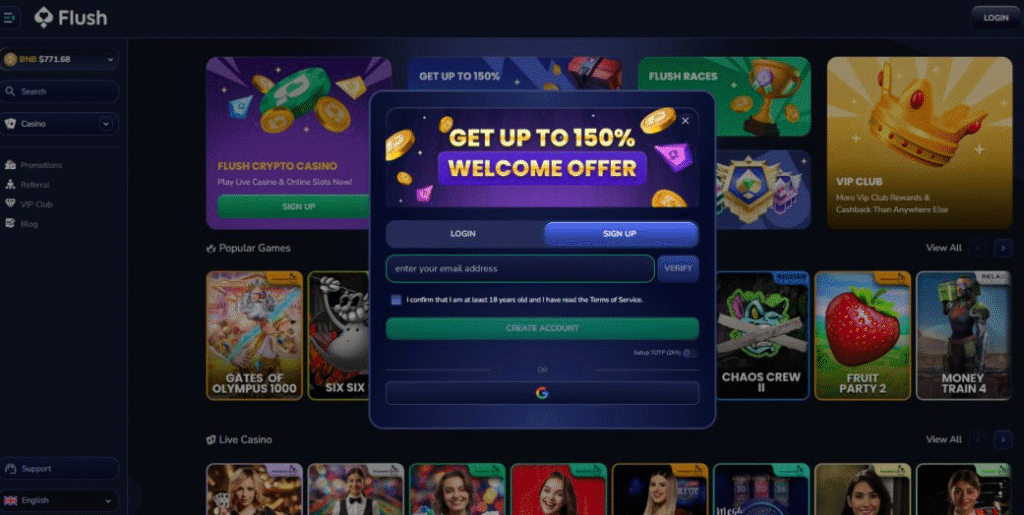Open the English language selector
This screenshot has height=515, width=1024.
pyautogui.click(x=59, y=501)
